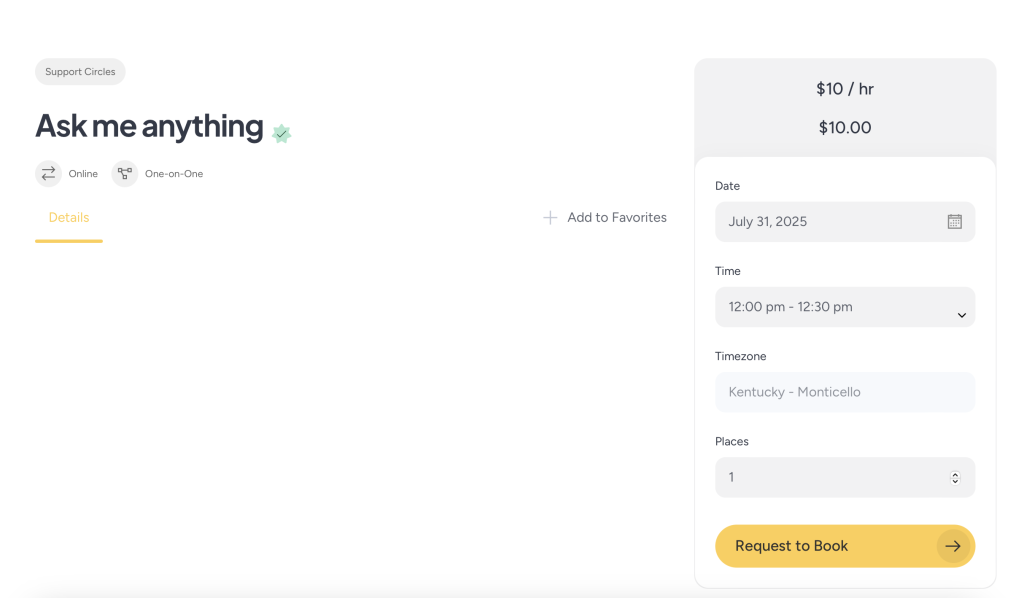Click the One-on-One network icon
1024x598 pixels.
125,174
